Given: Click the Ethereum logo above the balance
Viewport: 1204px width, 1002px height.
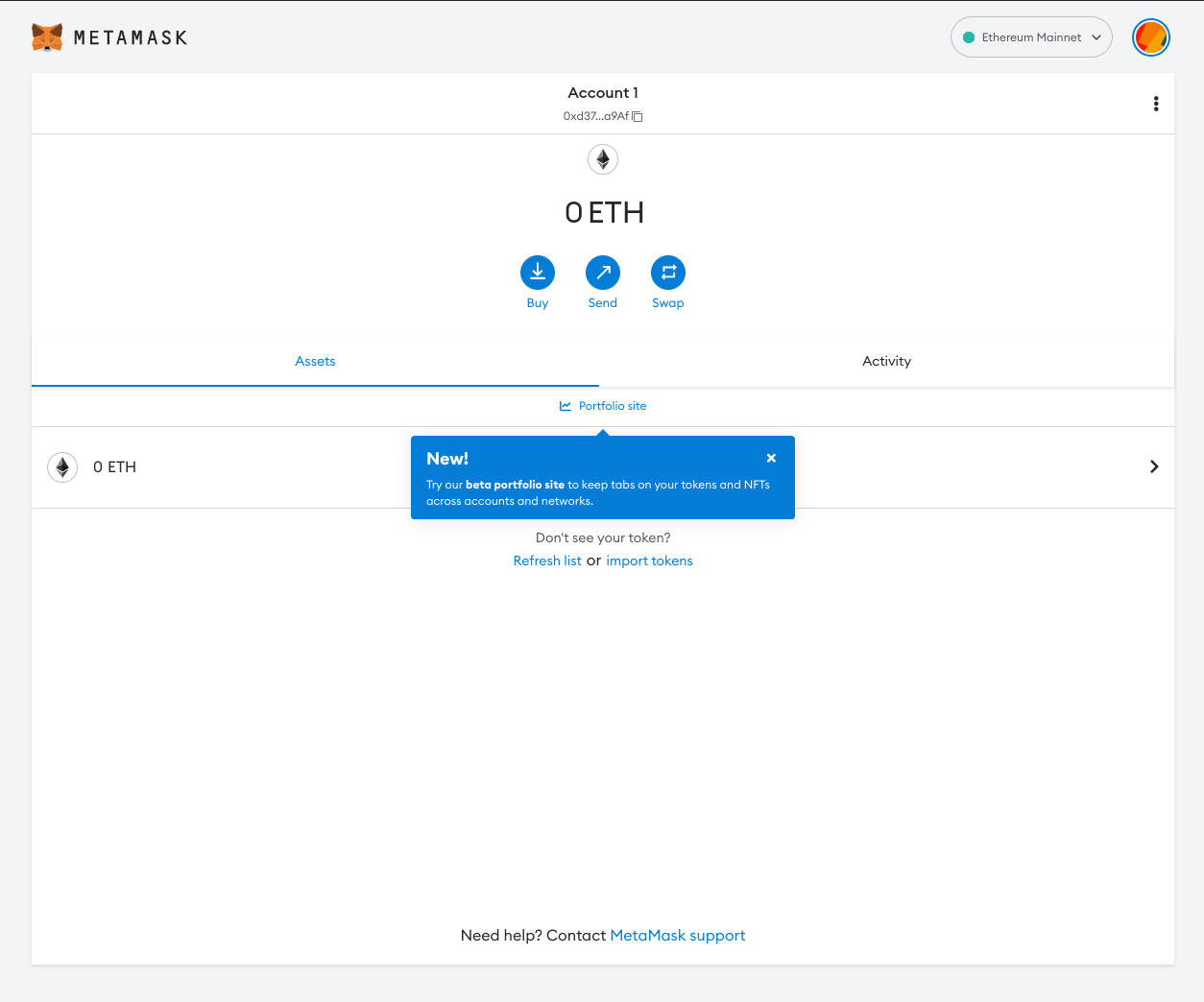Looking at the screenshot, I should click(x=602, y=159).
